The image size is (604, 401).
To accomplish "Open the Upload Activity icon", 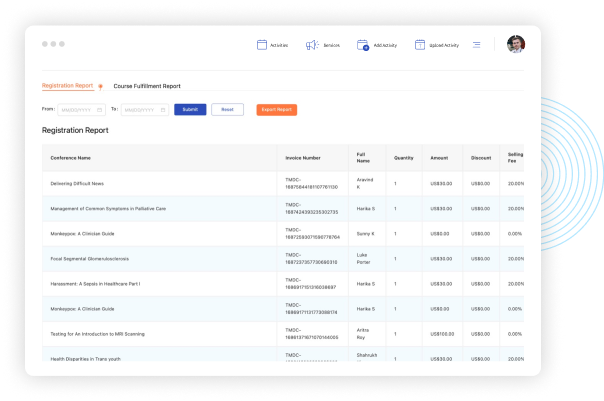I will click(x=419, y=45).
